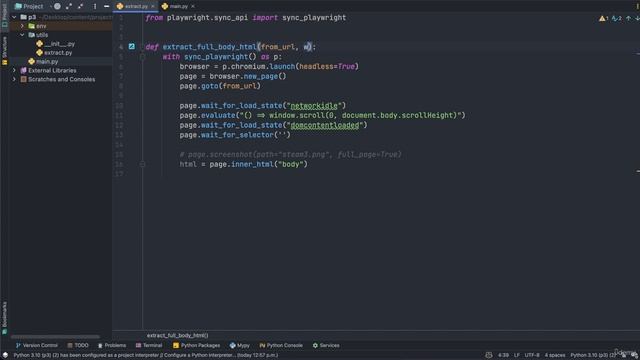This screenshot has height=360, width=640.
Task: Expand Scratches and Consoles node
Action: (14, 79)
